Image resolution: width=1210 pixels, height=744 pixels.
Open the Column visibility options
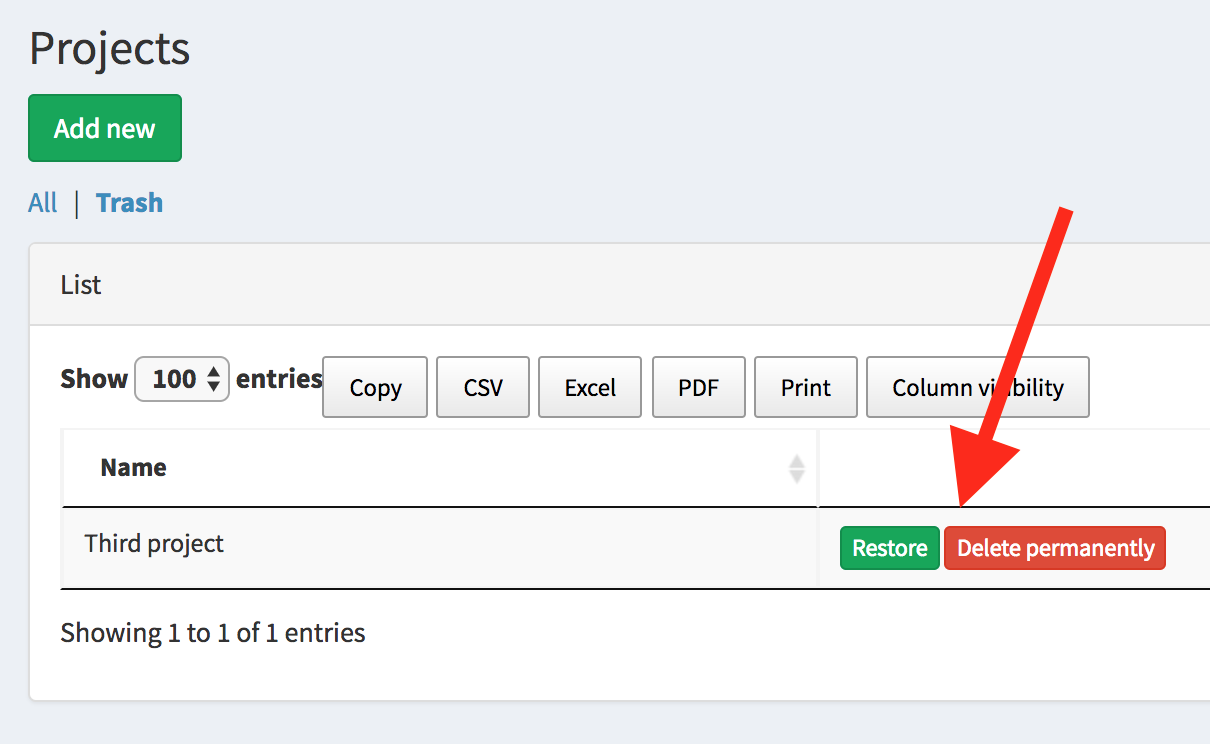pos(977,387)
